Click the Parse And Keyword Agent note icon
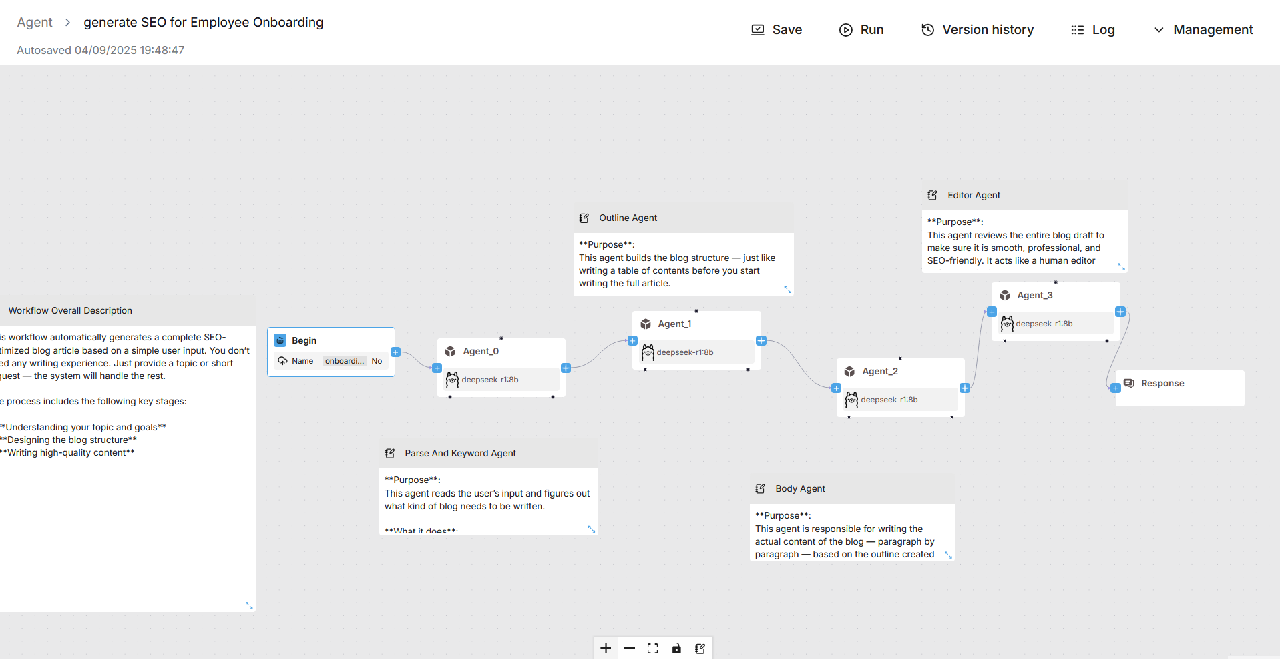This screenshot has height=659, width=1281. click(x=390, y=453)
